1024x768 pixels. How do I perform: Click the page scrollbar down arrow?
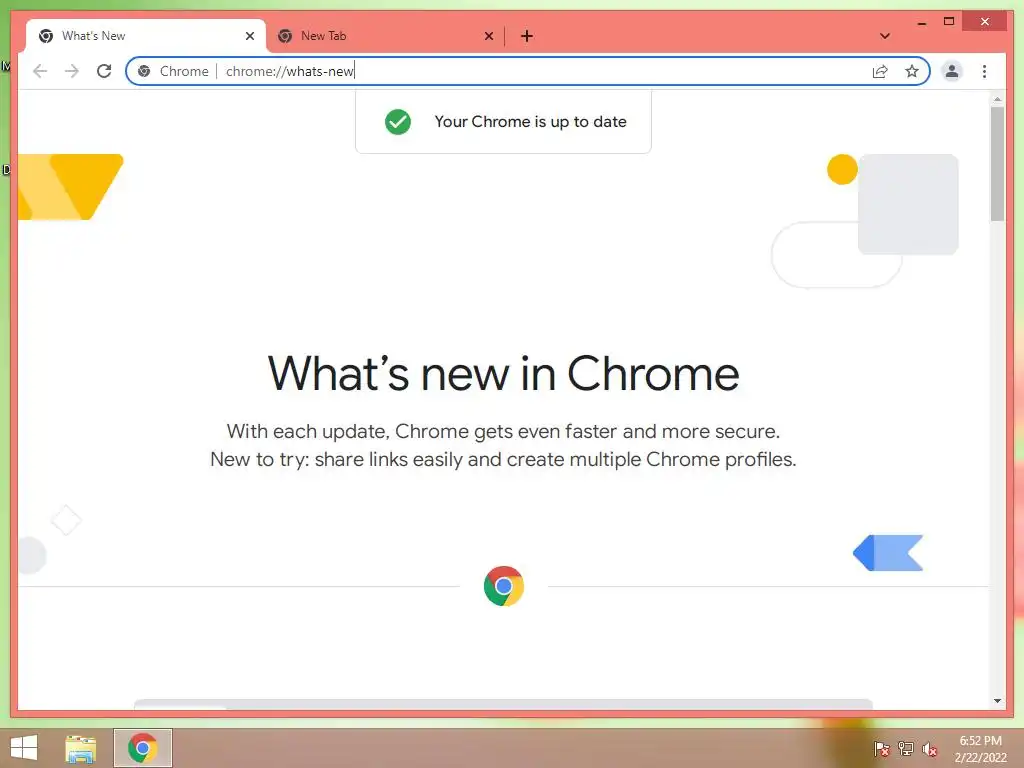coord(997,701)
